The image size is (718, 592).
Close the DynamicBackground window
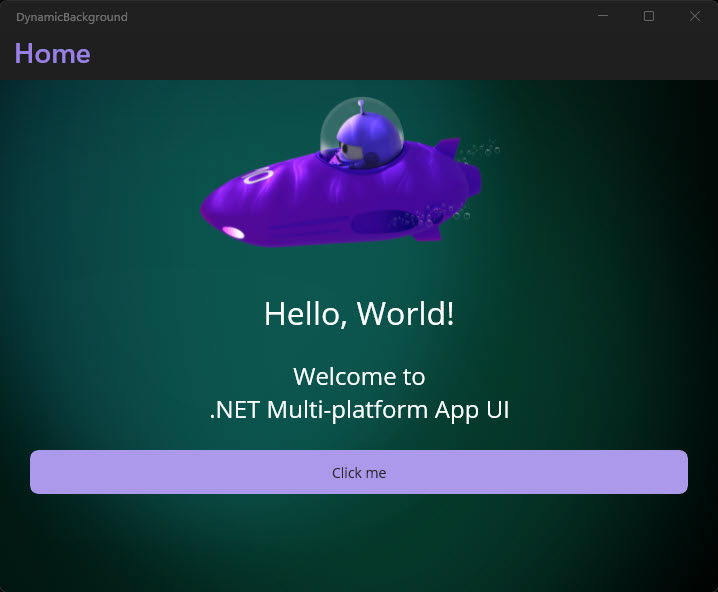click(695, 16)
